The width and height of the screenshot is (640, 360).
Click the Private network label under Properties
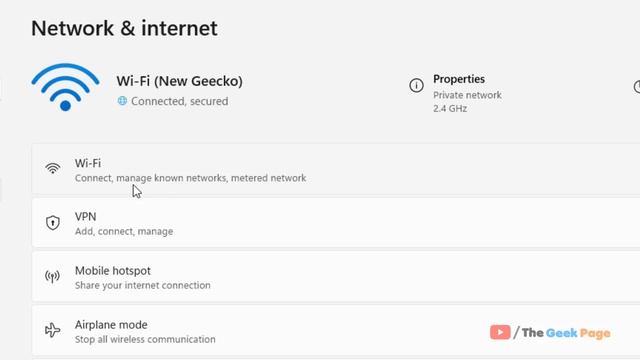pyautogui.click(x=467, y=95)
